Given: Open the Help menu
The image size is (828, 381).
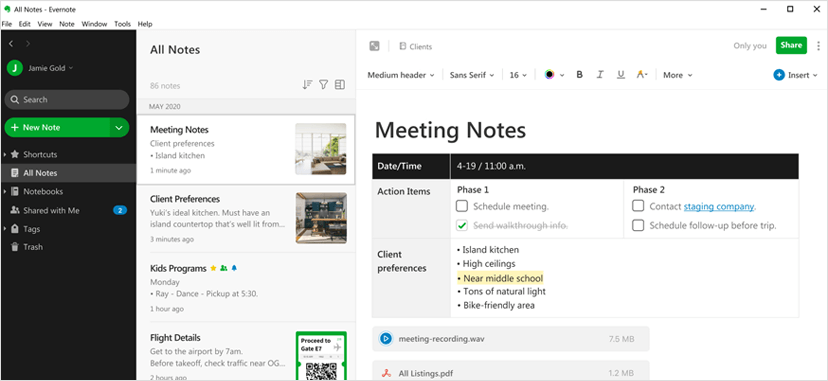Looking at the screenshot, I should pos(145,24).
